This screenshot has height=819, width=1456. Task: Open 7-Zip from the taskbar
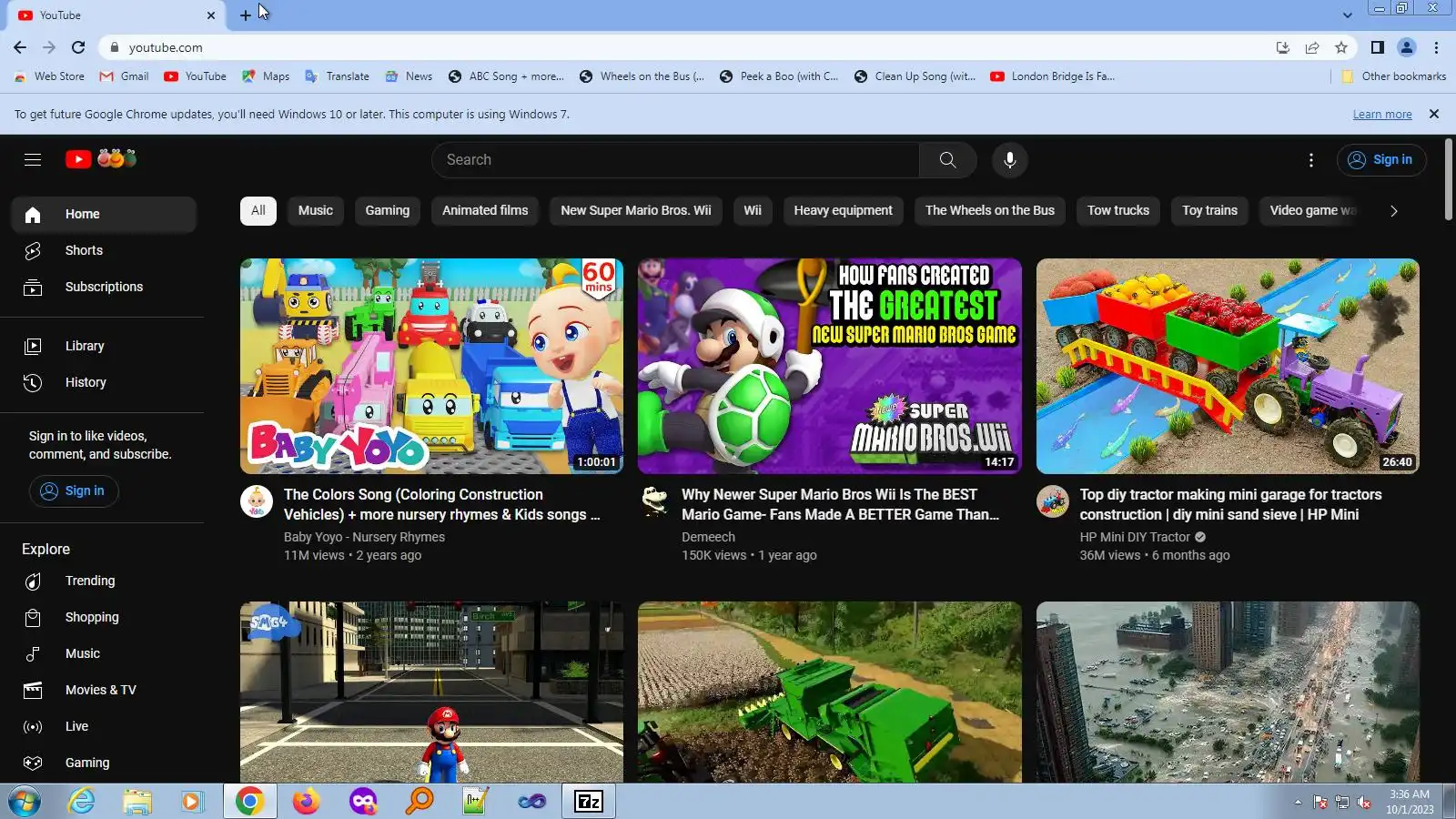(589, 802)
